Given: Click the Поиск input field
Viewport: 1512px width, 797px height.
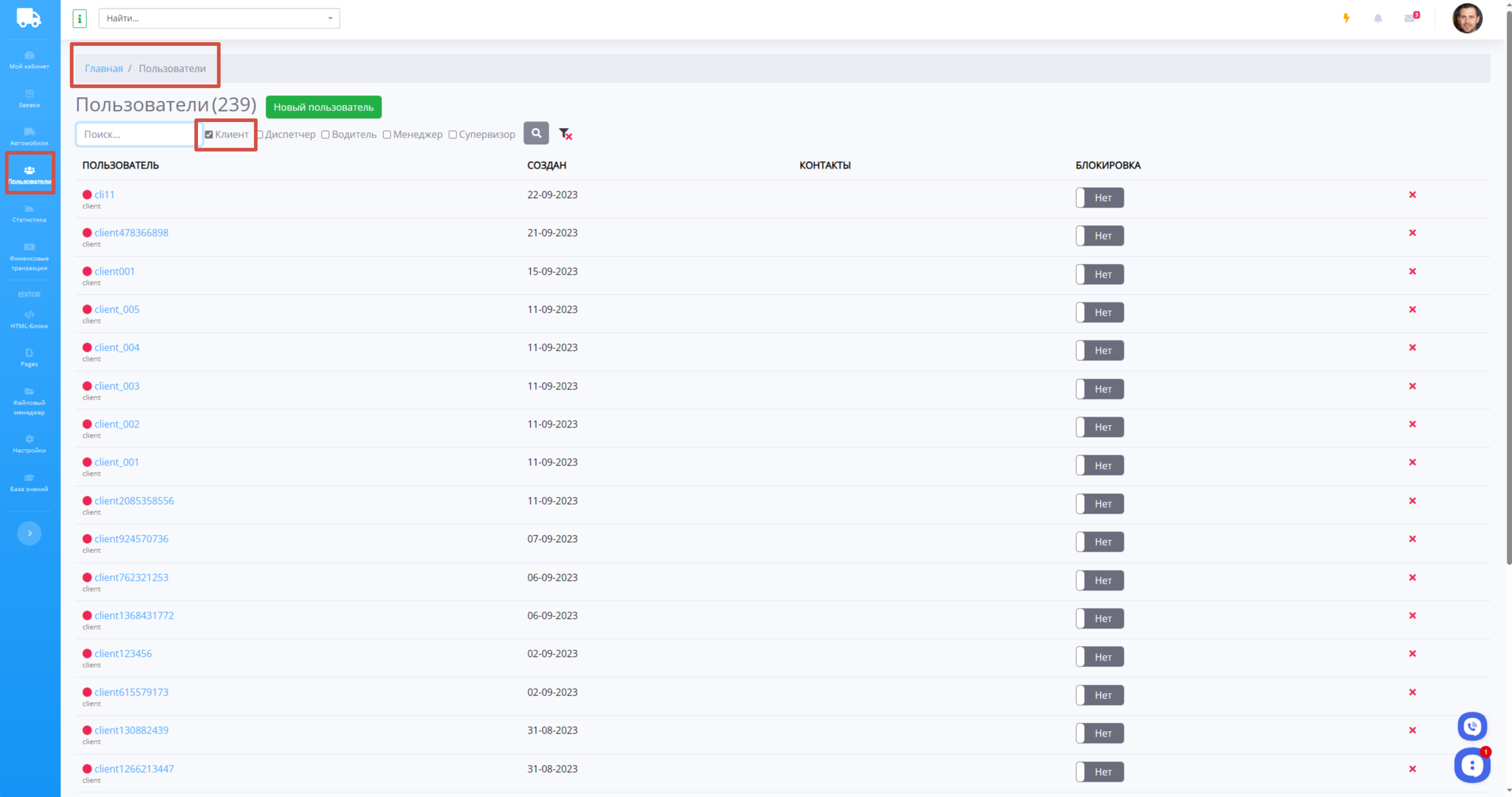Looking at the screenshot, I should coord(136,134).
